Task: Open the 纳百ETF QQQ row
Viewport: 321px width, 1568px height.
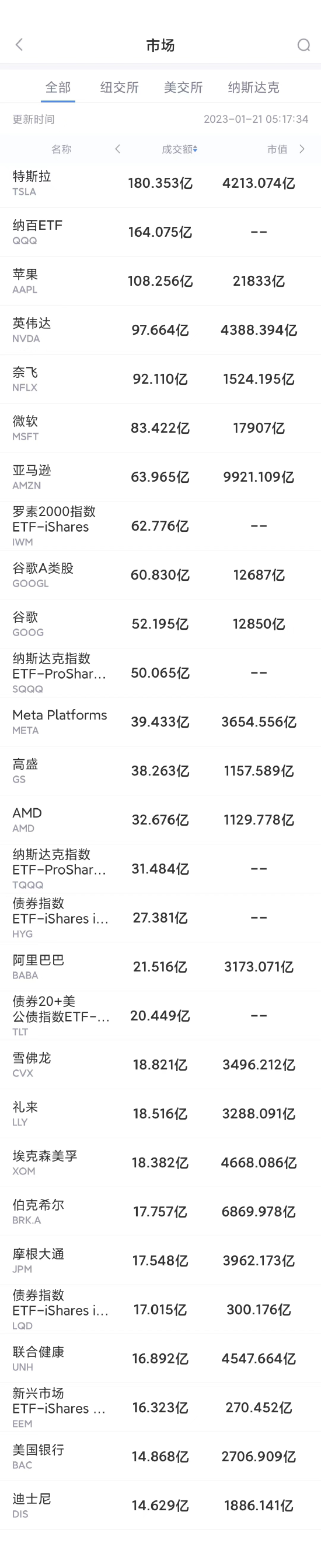Action: [160, 232]
